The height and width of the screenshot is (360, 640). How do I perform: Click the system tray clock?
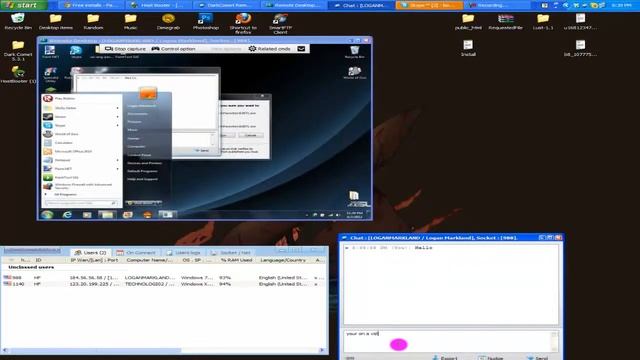[621, 5]
